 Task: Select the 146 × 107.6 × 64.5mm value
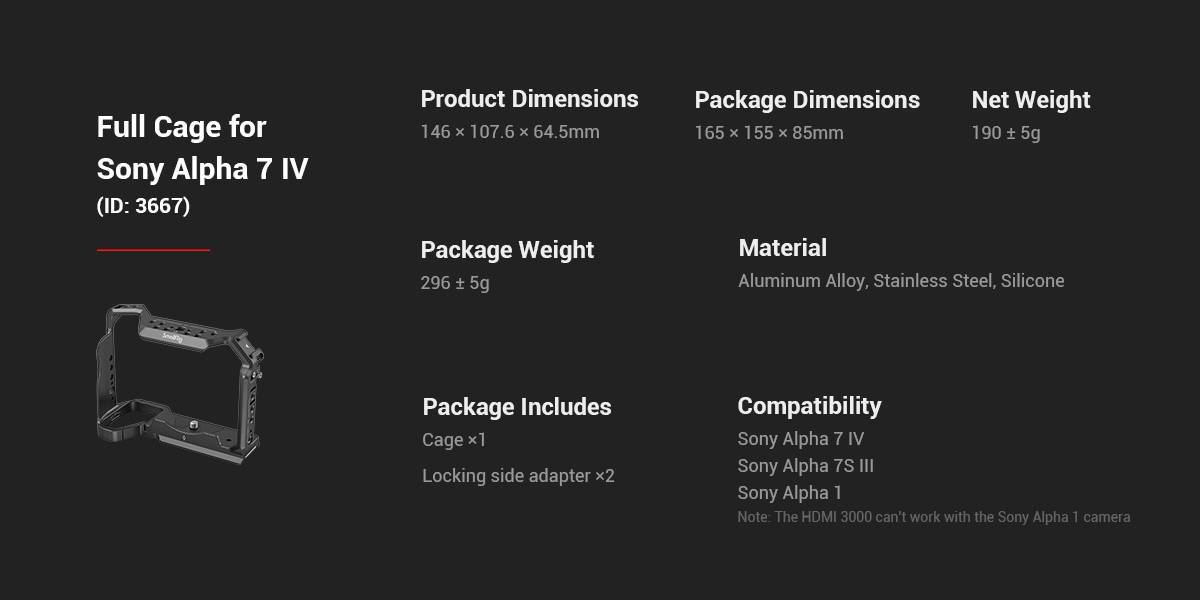tap(510, 132)
